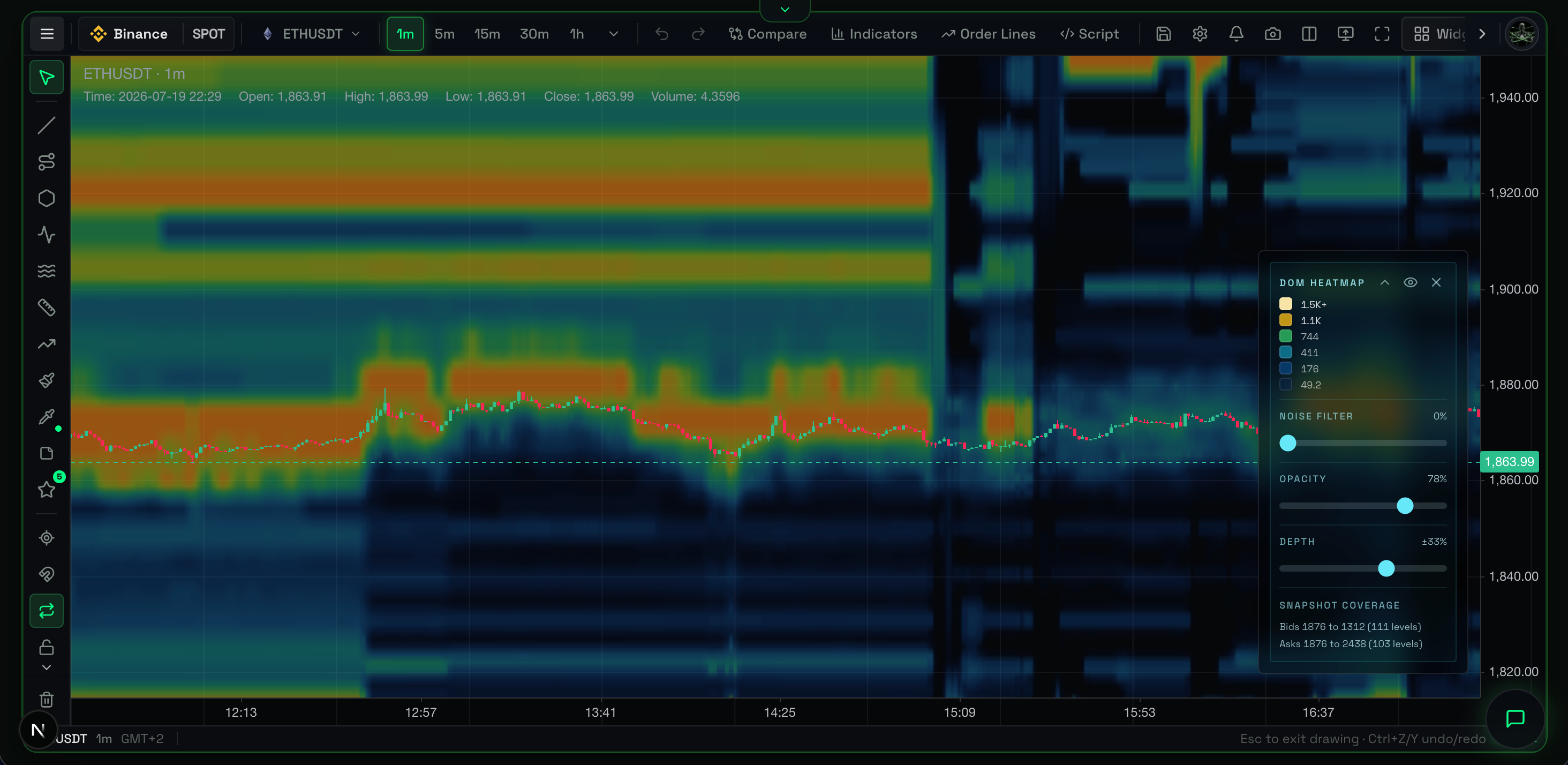Screen dimensions: 1568x765
Task: Select the 15m timeframe
Action: click(x=487, y=34)
